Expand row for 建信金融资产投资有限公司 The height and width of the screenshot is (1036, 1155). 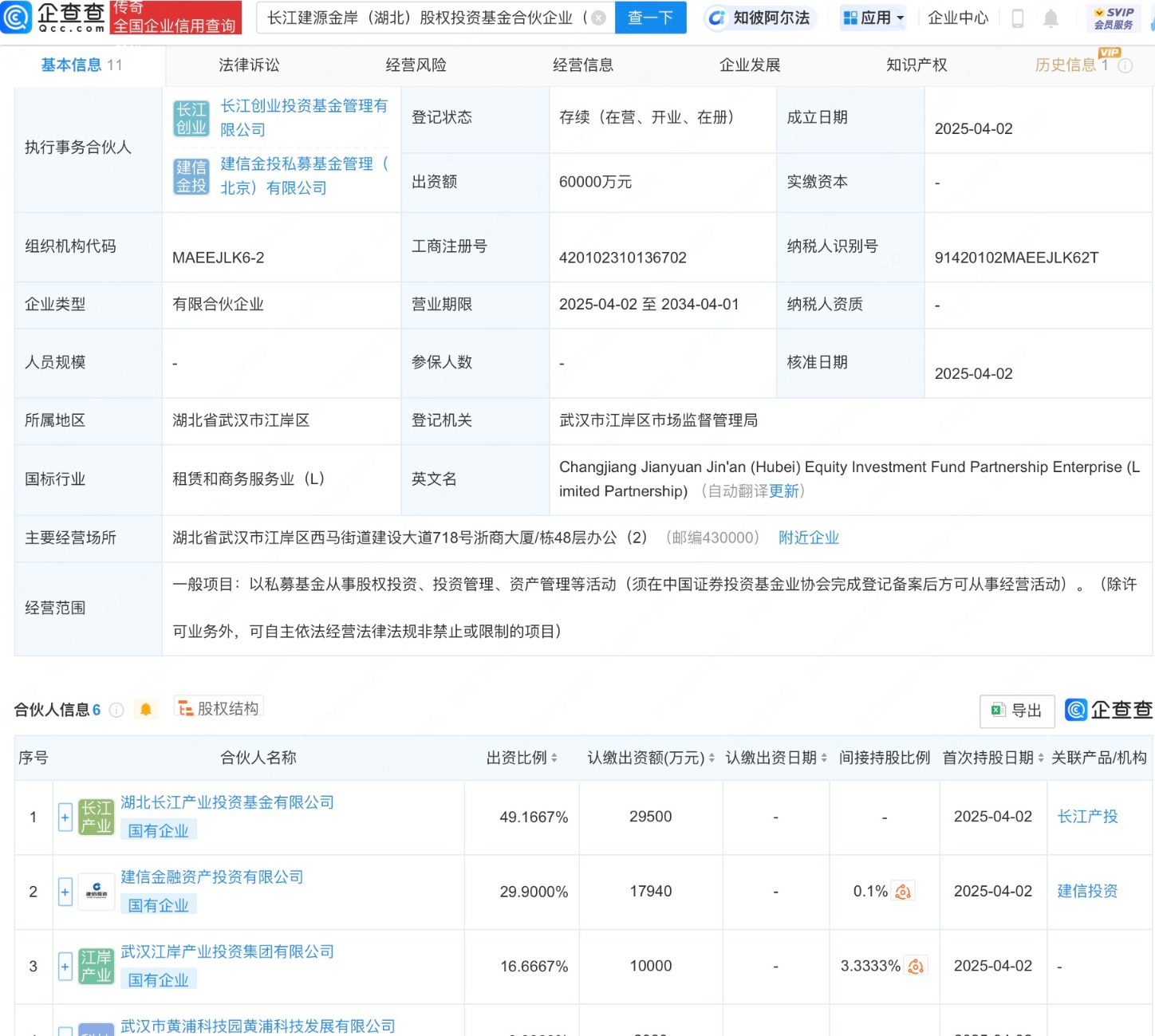[x=65, y=892]
